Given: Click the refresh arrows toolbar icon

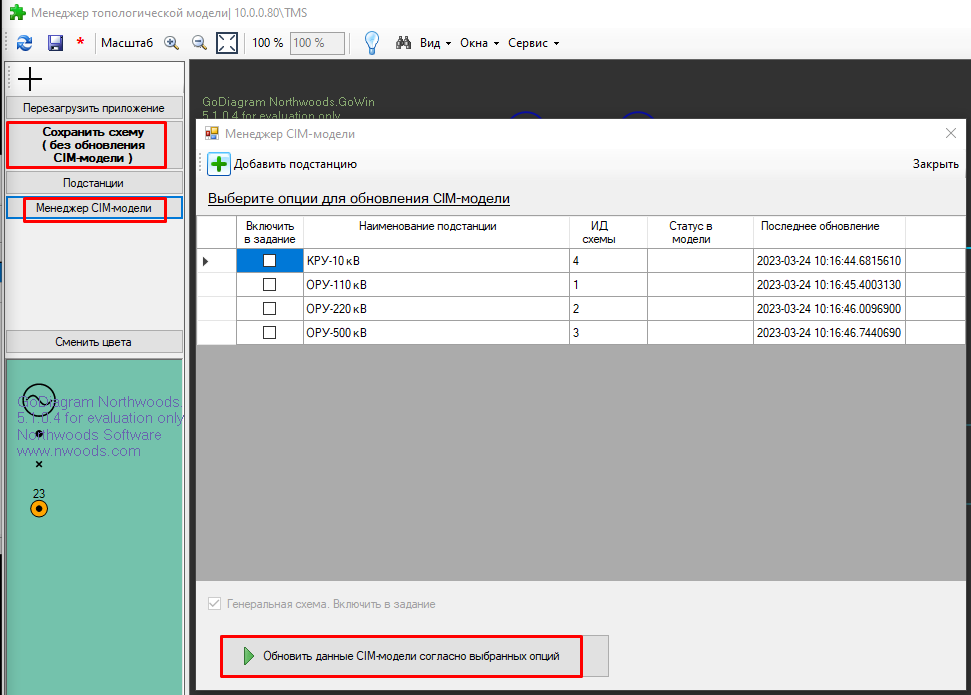Looking at the screenshot, I should (25, 43).
